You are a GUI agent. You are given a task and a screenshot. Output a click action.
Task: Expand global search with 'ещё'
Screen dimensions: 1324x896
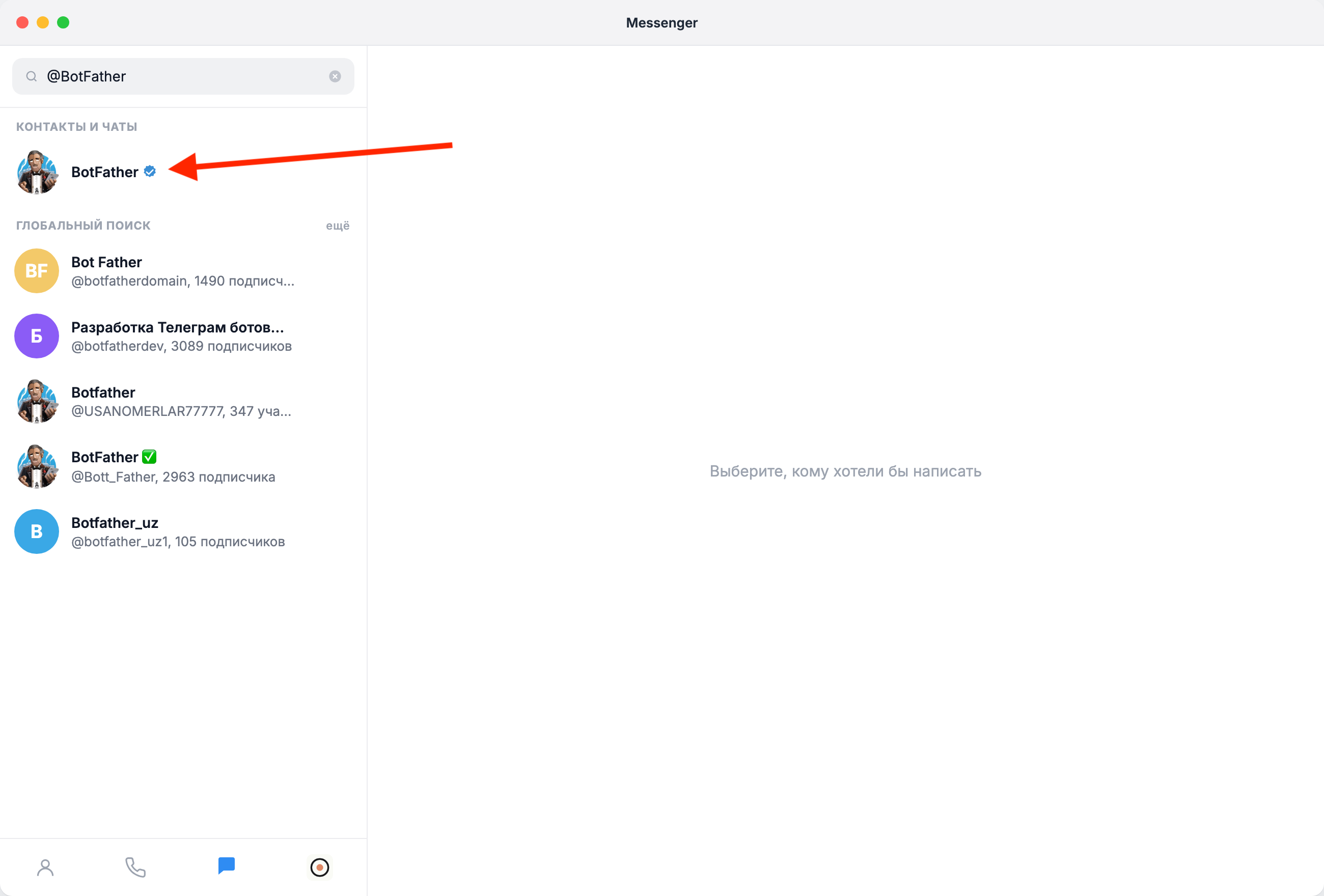[x=337, y=226]
